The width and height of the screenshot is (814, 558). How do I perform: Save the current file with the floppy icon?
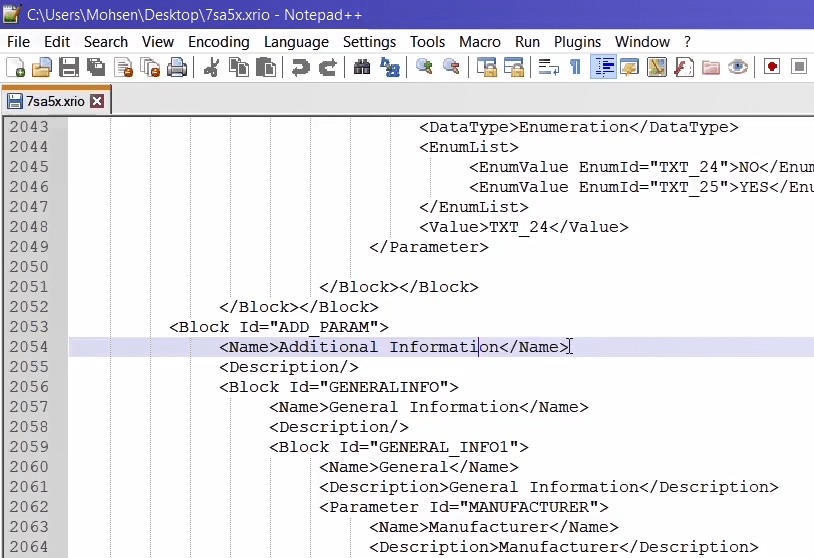click(x=68, y=67)
